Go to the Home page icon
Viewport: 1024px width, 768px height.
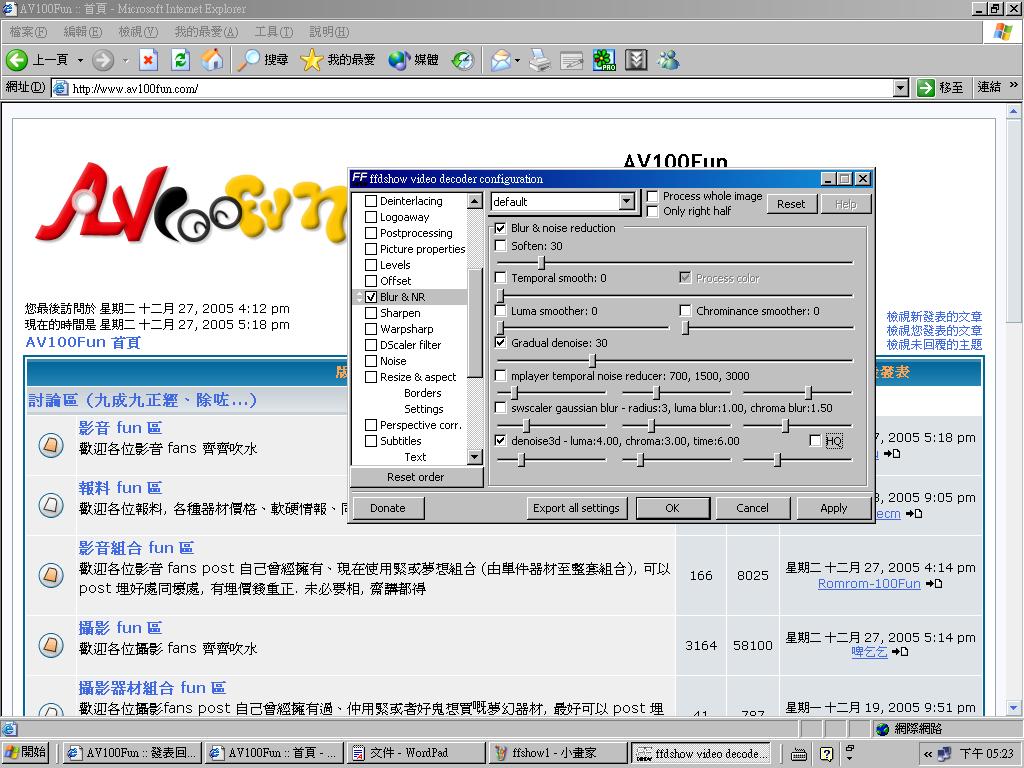(x=212, y=60)
